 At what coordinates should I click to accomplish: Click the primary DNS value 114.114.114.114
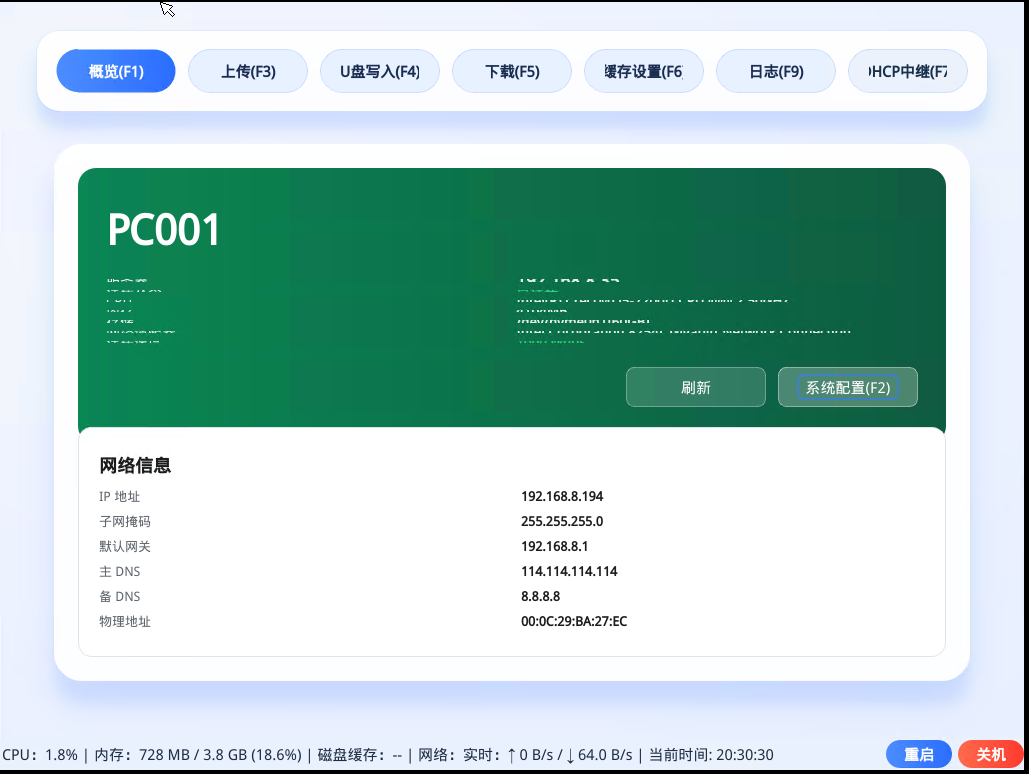tap(569, 571)
